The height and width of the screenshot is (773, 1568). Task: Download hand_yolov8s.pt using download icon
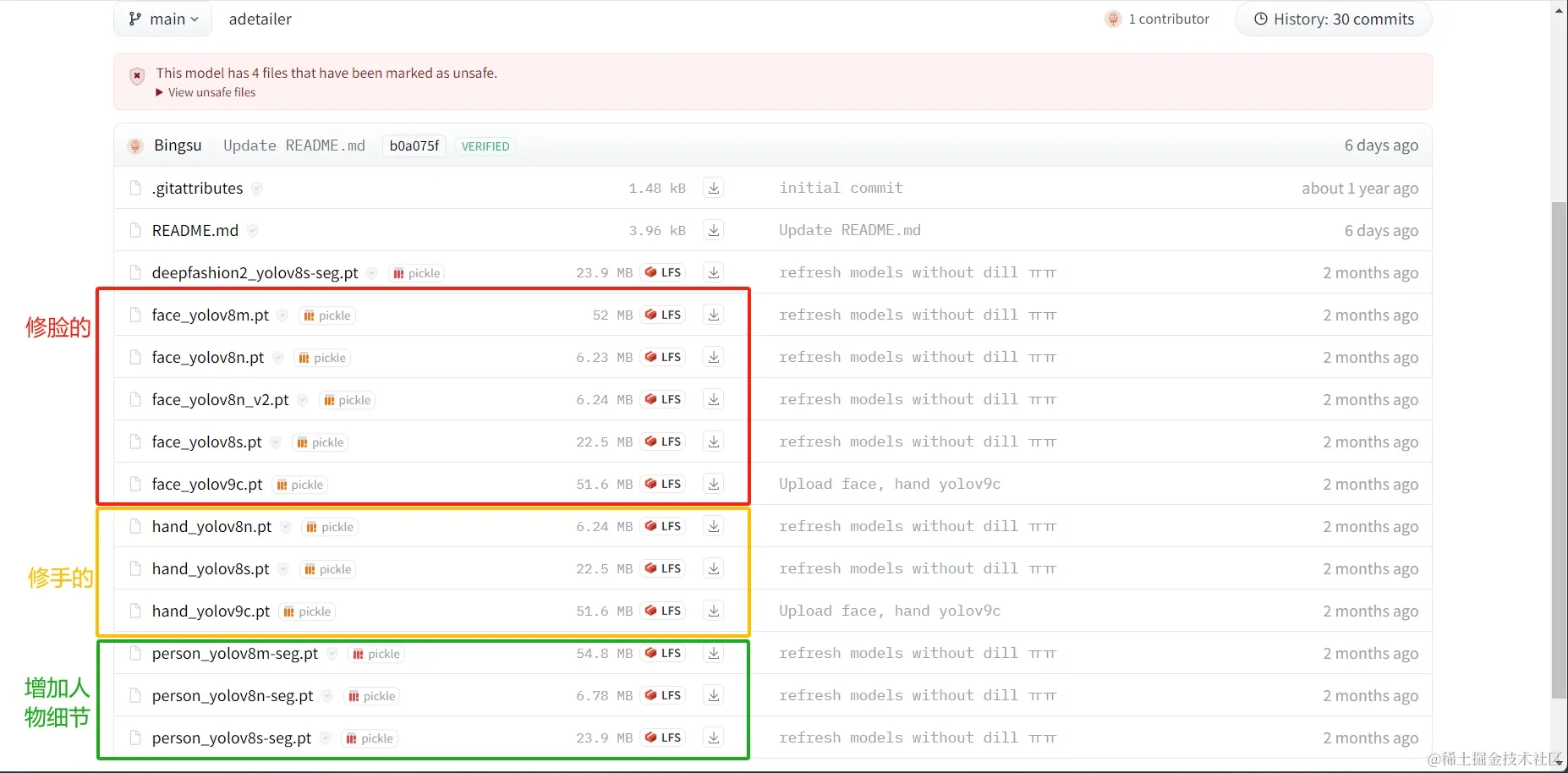[714, 568]
